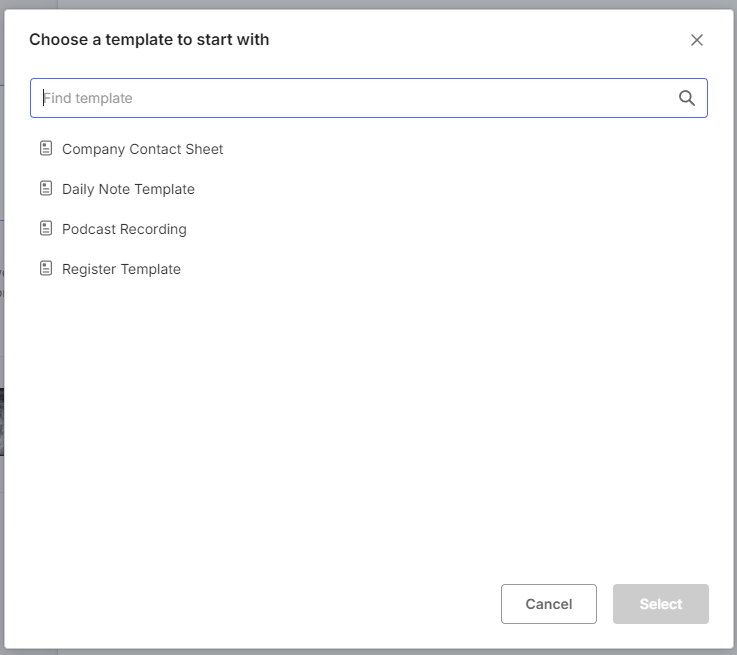Pick the Podcast Recording template
Viewport: 737px width, 655px height.
click(x=124, y=229)
